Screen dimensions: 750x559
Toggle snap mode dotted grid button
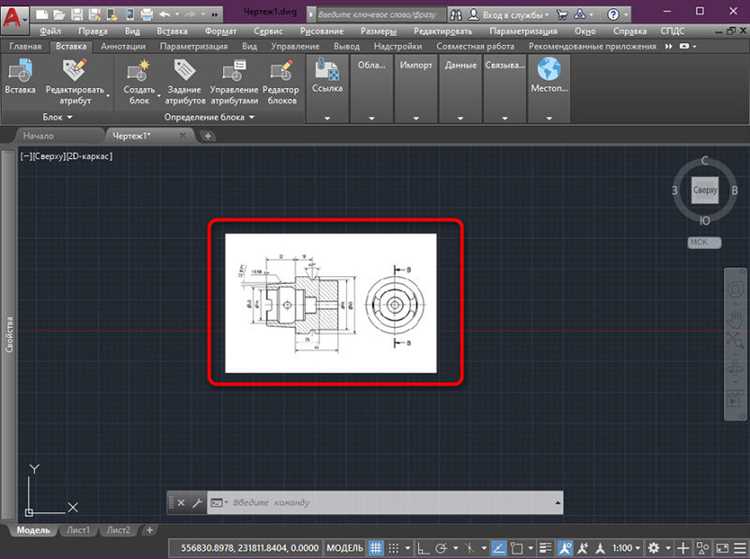click(x=393, y=548)
